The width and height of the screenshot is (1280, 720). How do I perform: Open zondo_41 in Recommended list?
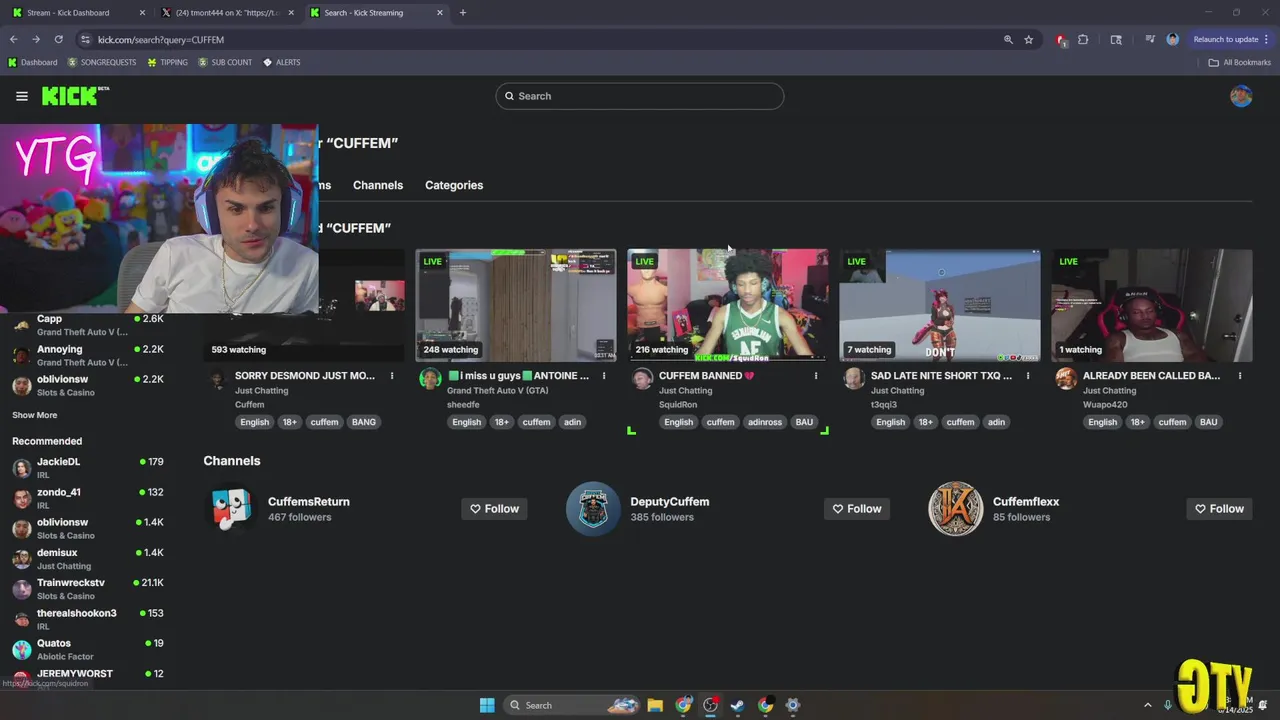pyautogui.click(x=88, y=498)
